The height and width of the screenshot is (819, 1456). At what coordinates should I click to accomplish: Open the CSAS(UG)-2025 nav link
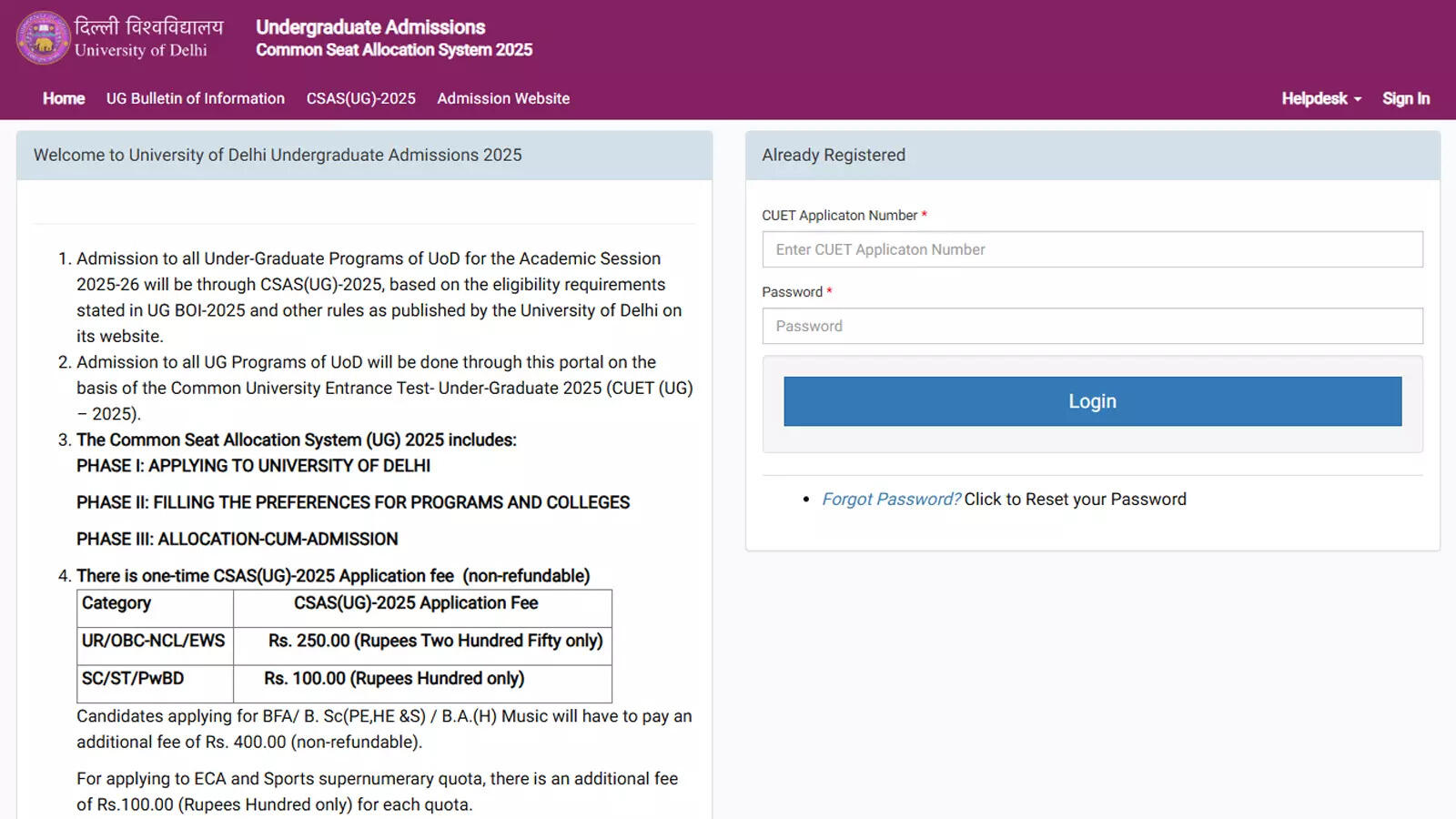pyautogui.click(x=361, y=98)
